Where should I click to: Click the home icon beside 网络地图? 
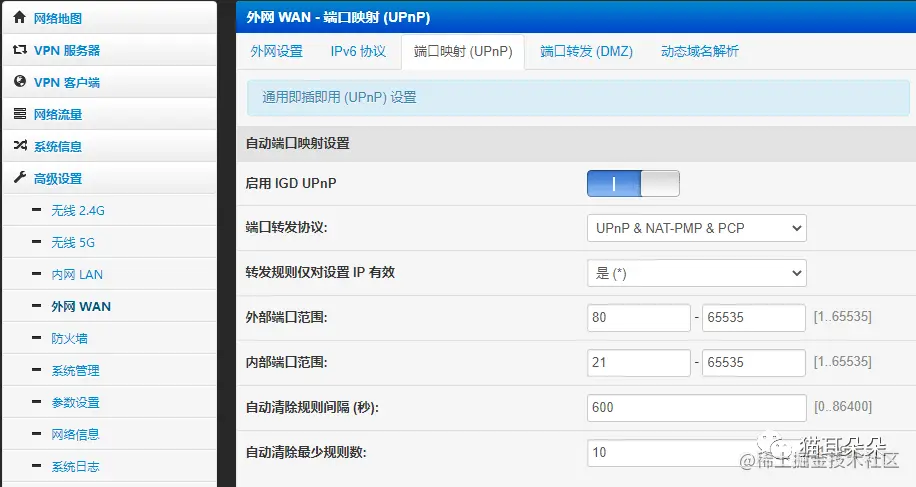point(19,18)
